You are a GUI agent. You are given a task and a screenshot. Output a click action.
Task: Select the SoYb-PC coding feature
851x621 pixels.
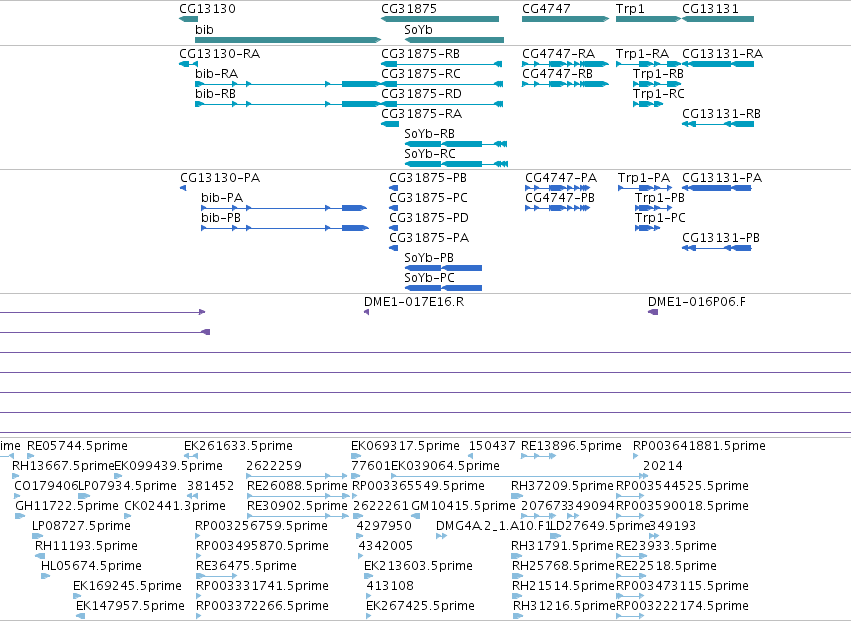pyautogui.click(x=443, y=288)
